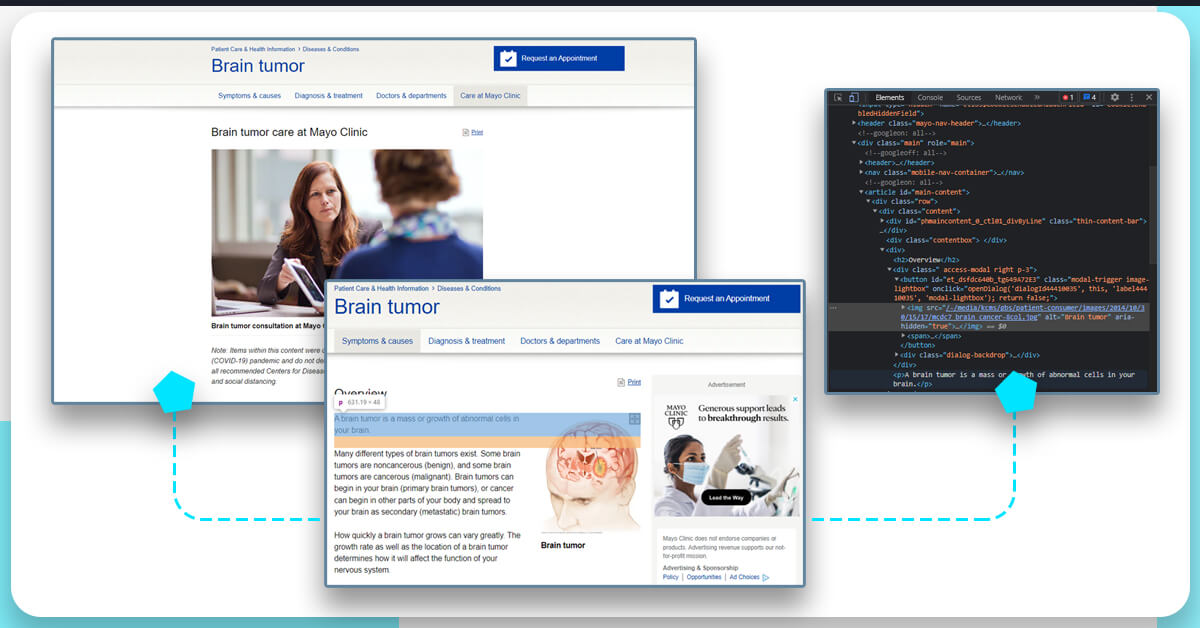
Task: Expand the img node in the selected row
Action: (x=904, y=307)
